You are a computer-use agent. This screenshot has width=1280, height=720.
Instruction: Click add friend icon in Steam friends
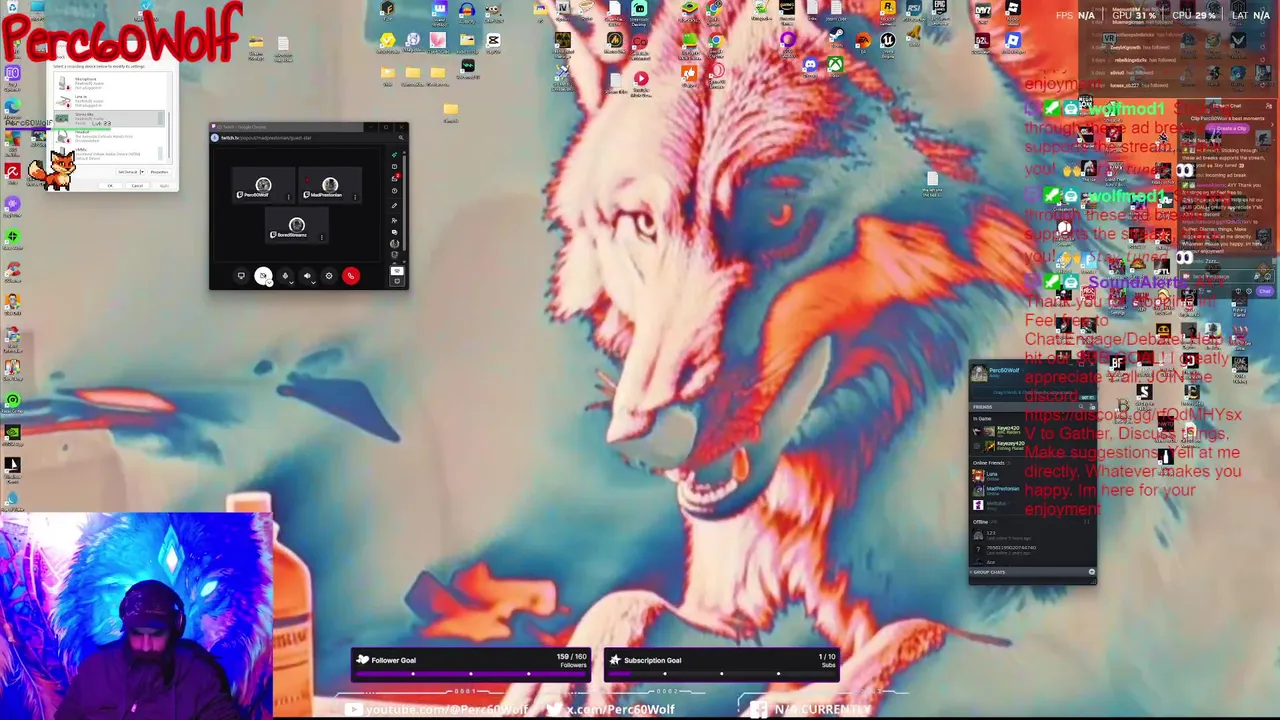point(1092,407)
